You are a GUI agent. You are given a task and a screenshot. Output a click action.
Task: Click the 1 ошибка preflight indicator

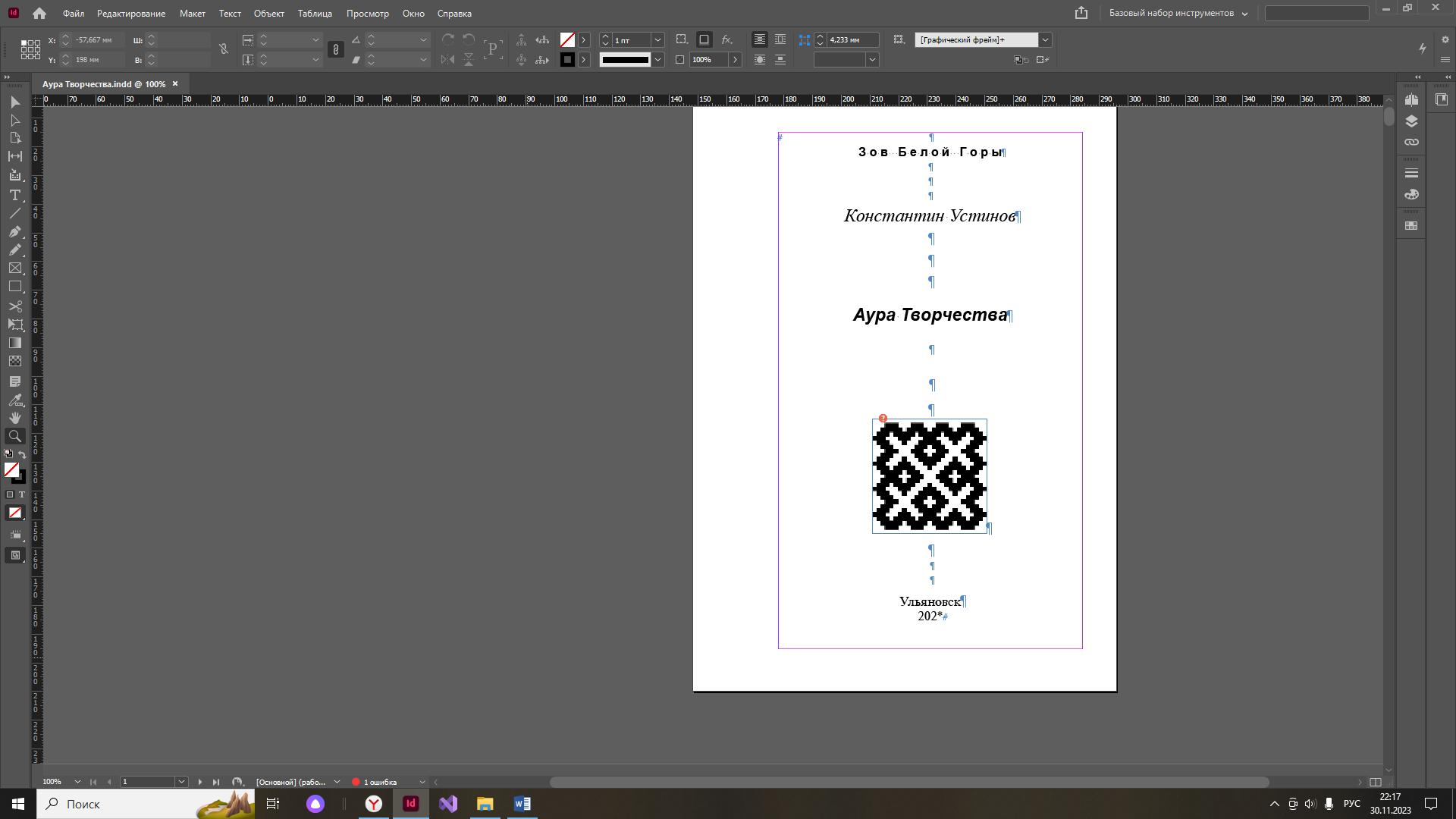coord(379,782)
